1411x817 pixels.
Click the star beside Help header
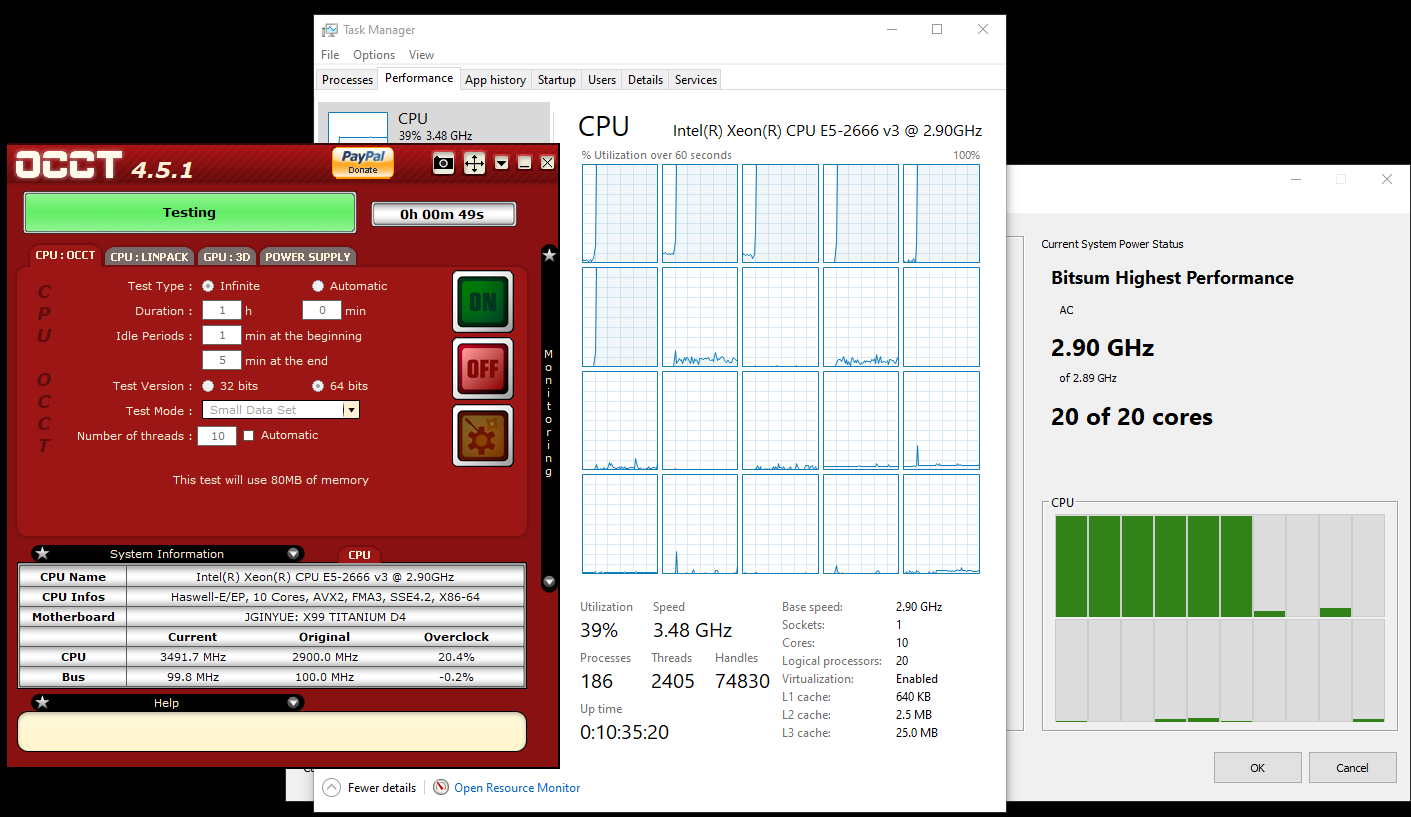pyautogui.click(x=42, y=702)
